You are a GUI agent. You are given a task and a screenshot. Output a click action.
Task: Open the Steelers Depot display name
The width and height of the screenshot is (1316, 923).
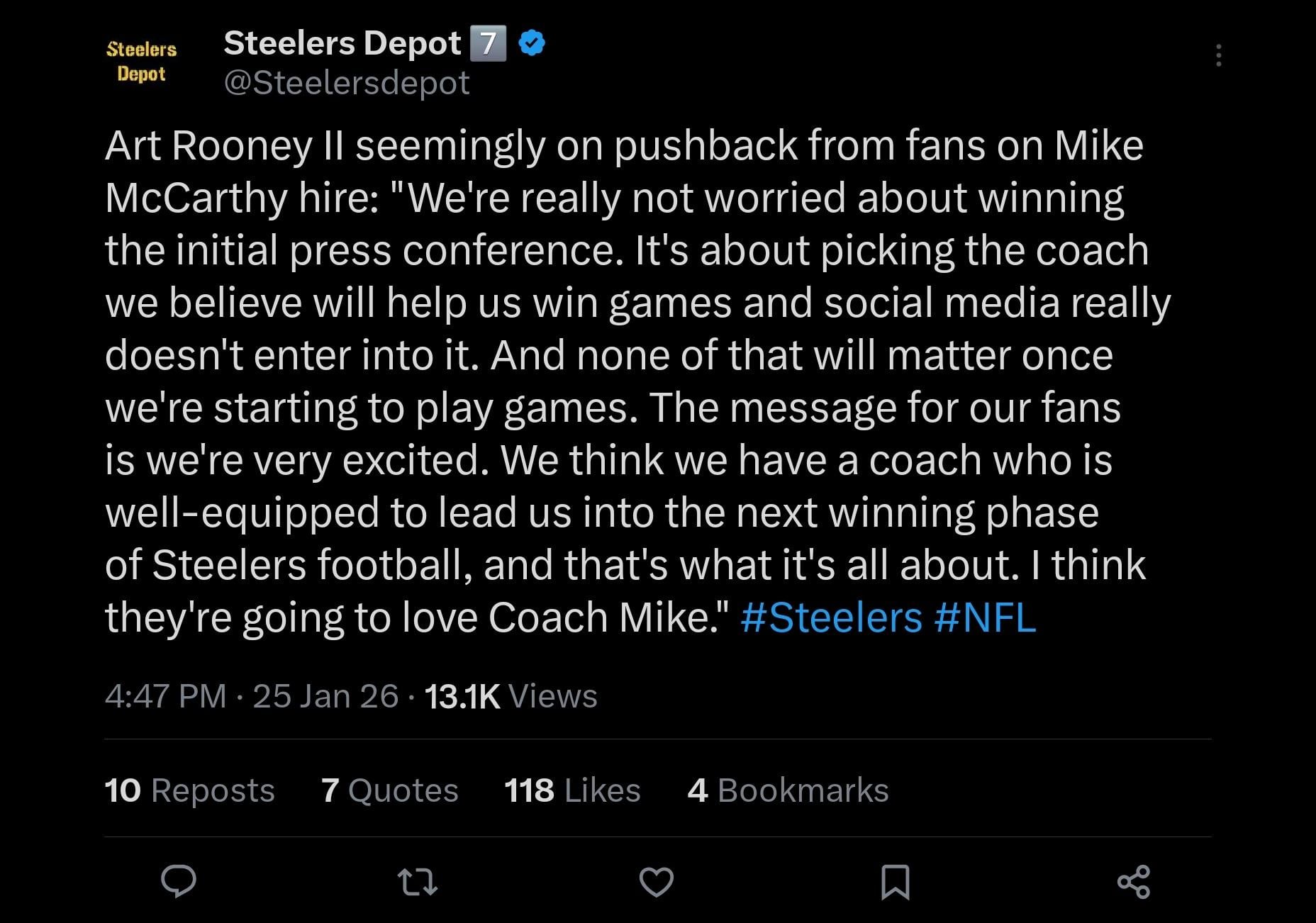coord(342,43)
